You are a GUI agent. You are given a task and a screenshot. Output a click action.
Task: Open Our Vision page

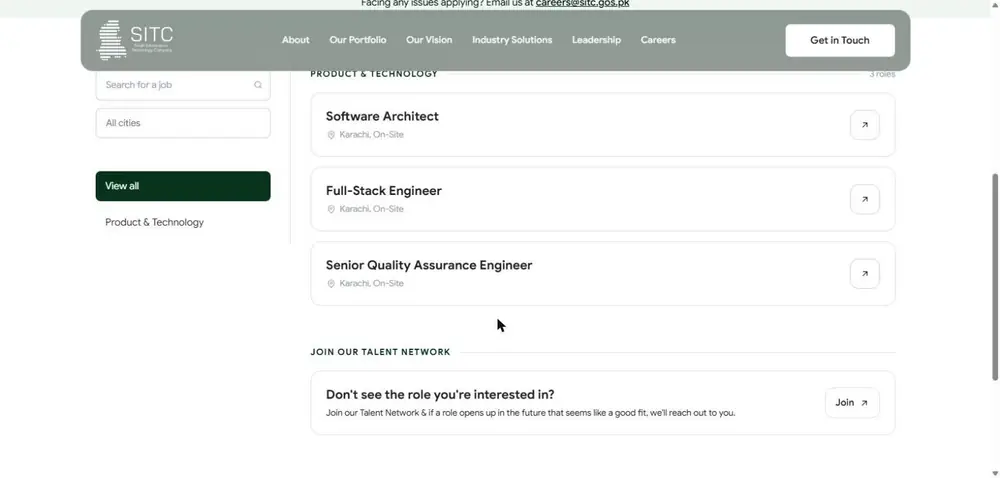pyautogui.click(x=429, y=40)
